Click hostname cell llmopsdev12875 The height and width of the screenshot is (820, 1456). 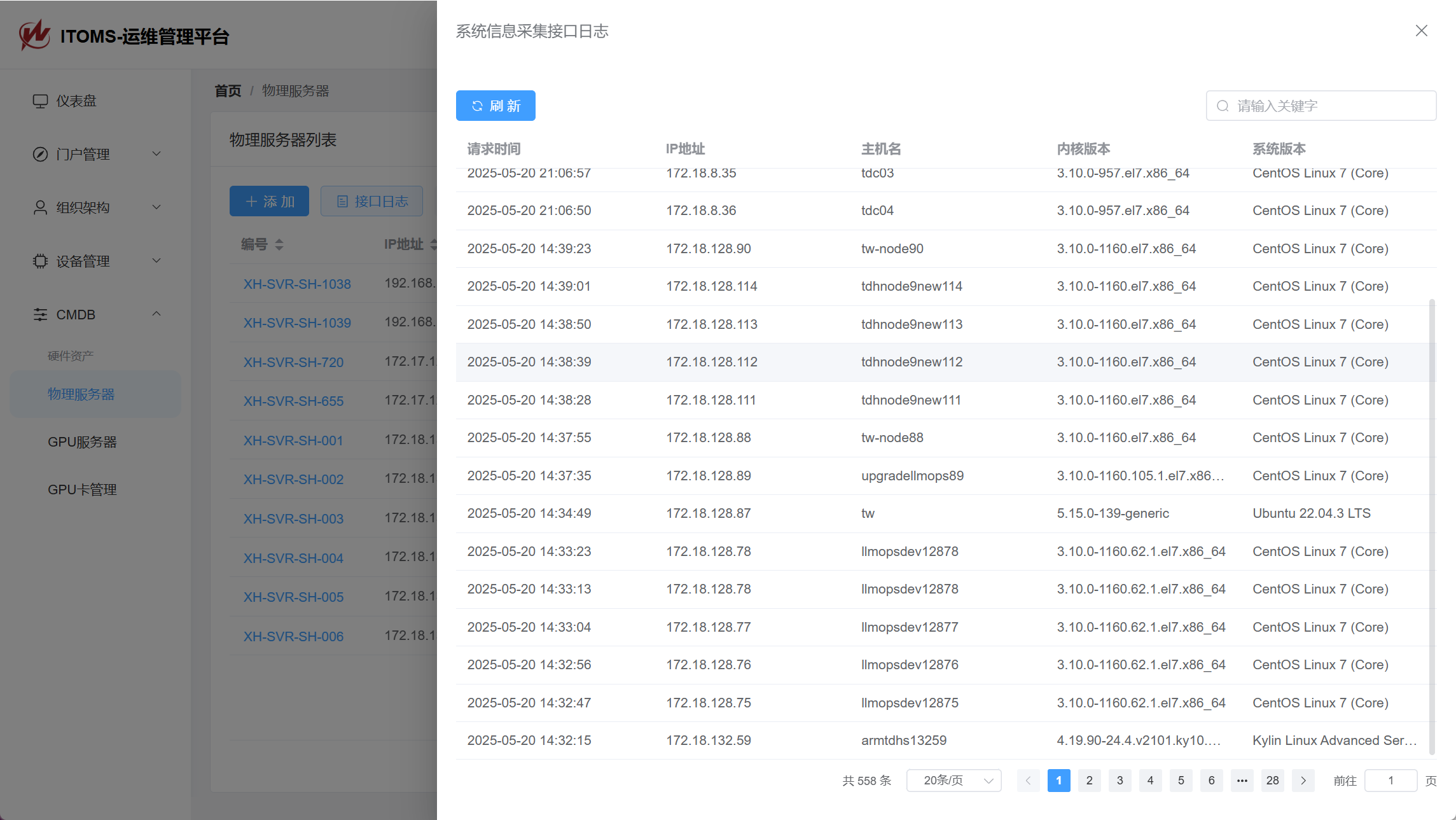pos(909,703)
